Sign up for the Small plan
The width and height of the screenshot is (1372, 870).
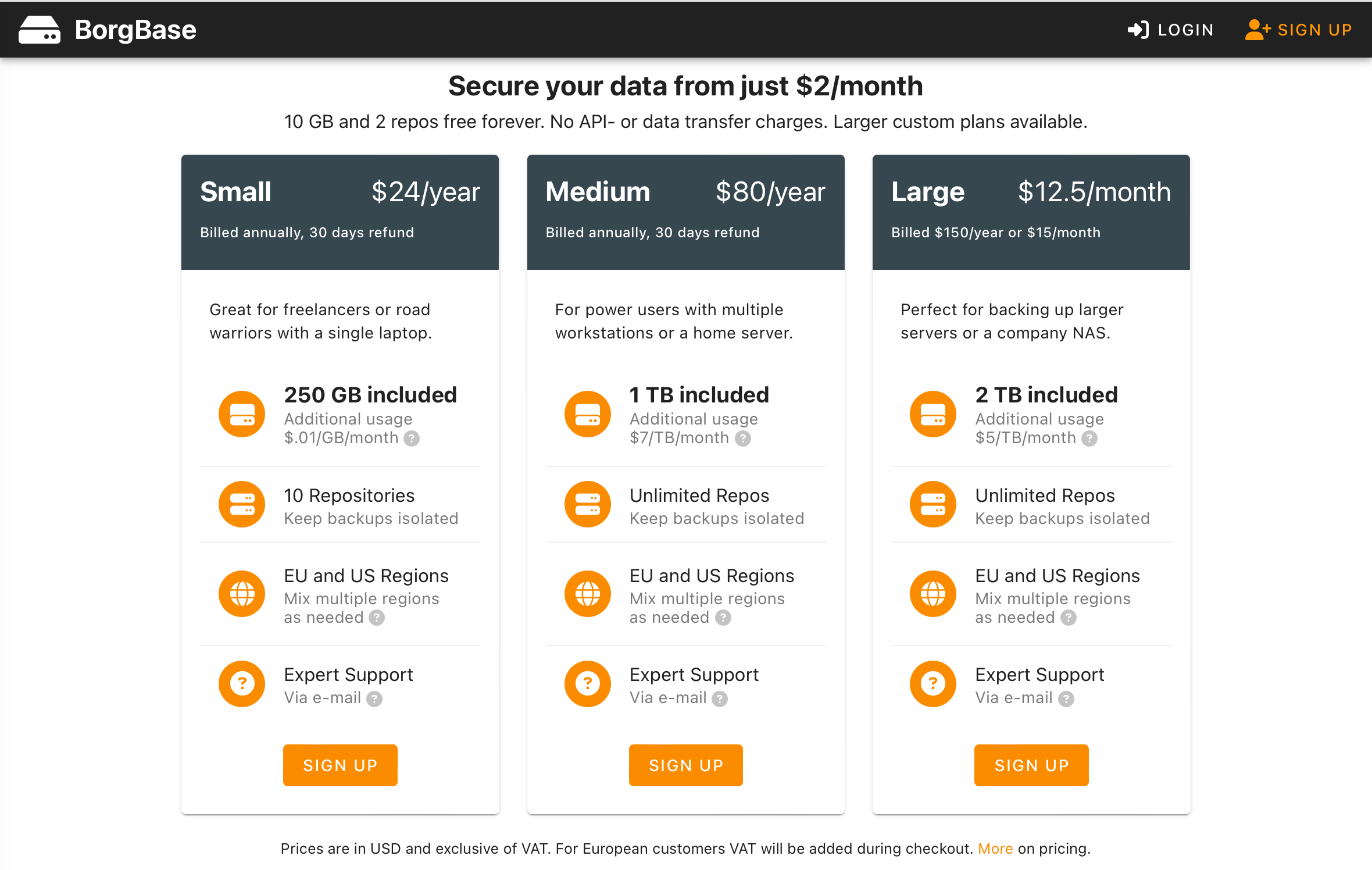[x=340, y=765]
